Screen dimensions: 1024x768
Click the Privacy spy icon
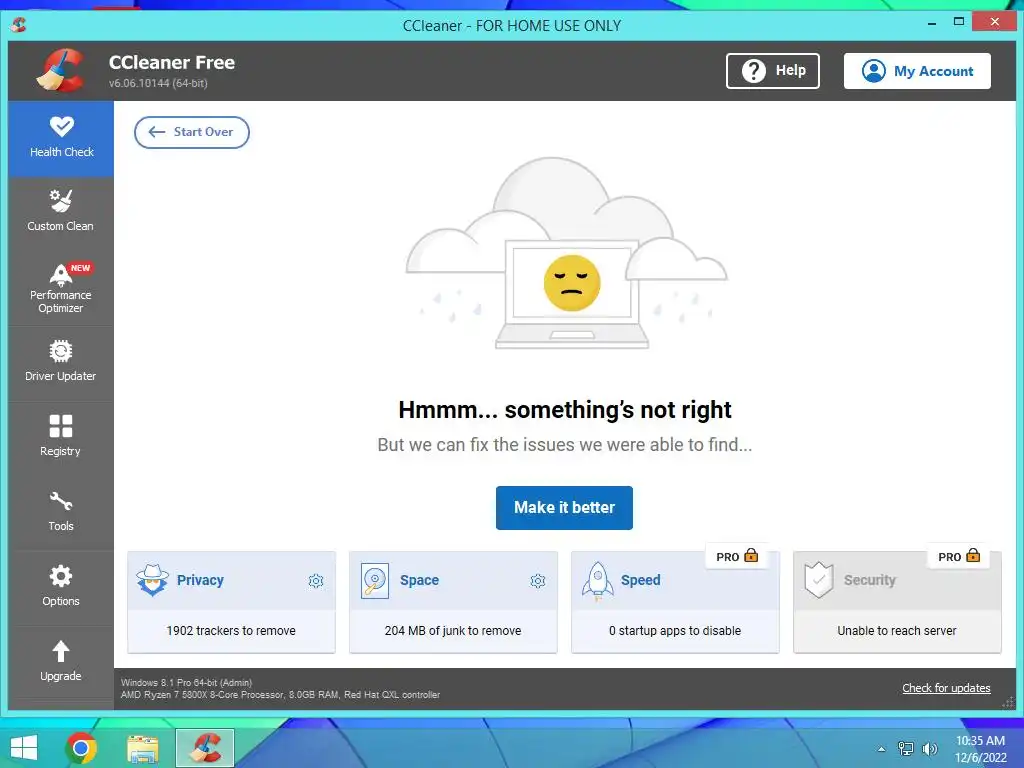(x=152, y=580)
